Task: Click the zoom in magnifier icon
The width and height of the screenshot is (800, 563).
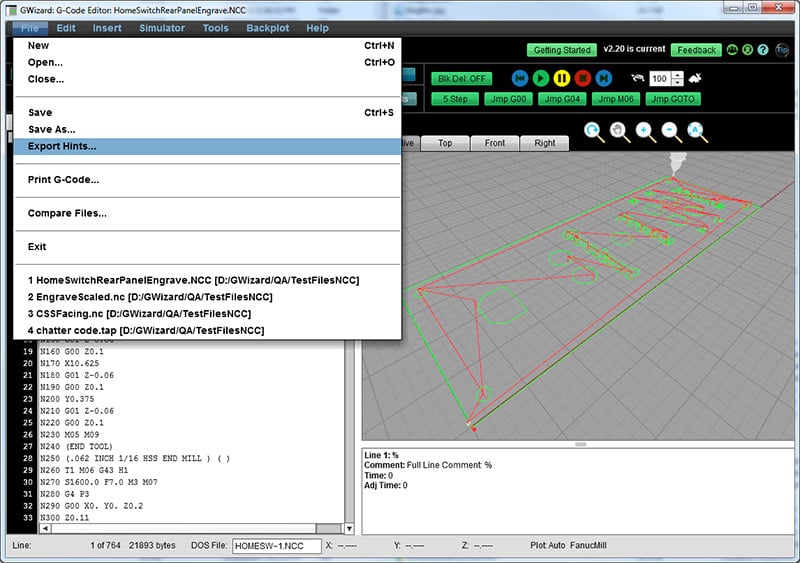Action: click(x=645, y=132)
